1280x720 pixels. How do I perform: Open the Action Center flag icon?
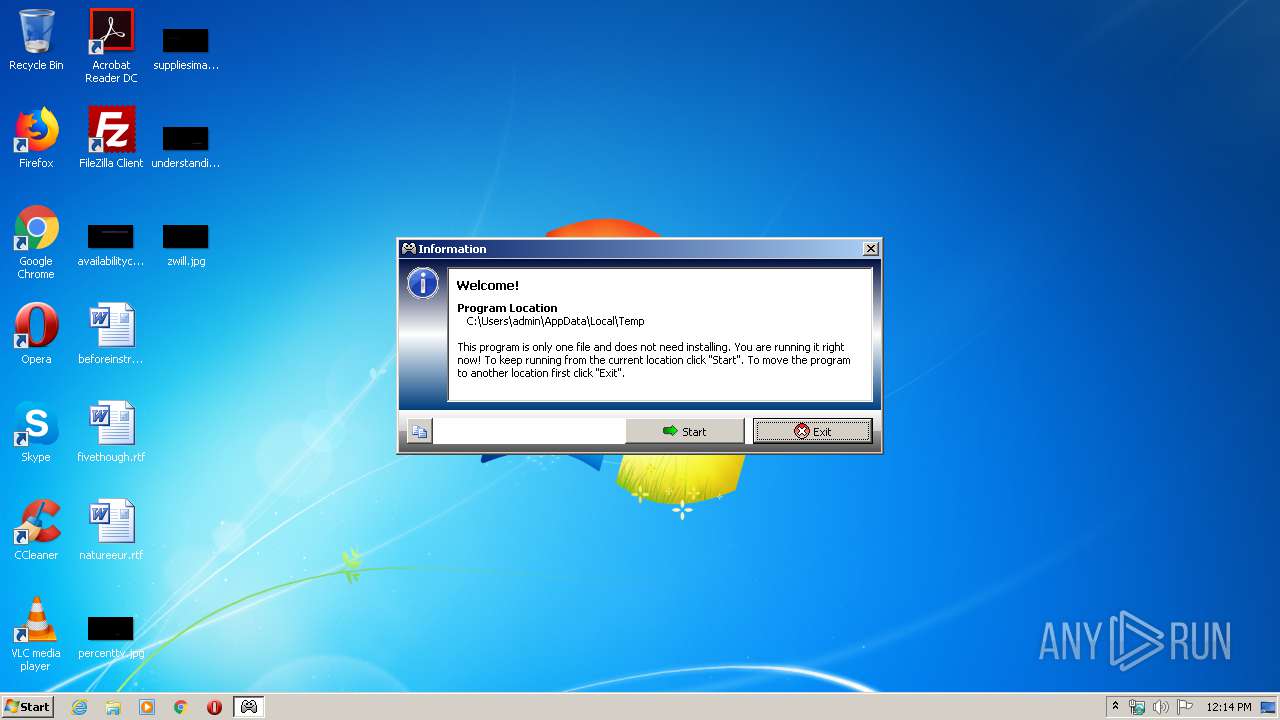[1185, 707]
